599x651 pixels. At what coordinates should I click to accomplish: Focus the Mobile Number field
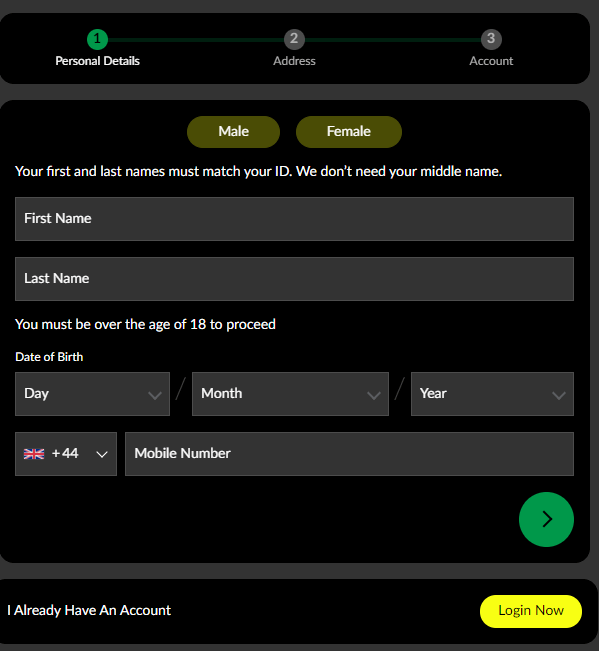coord(350,454)
